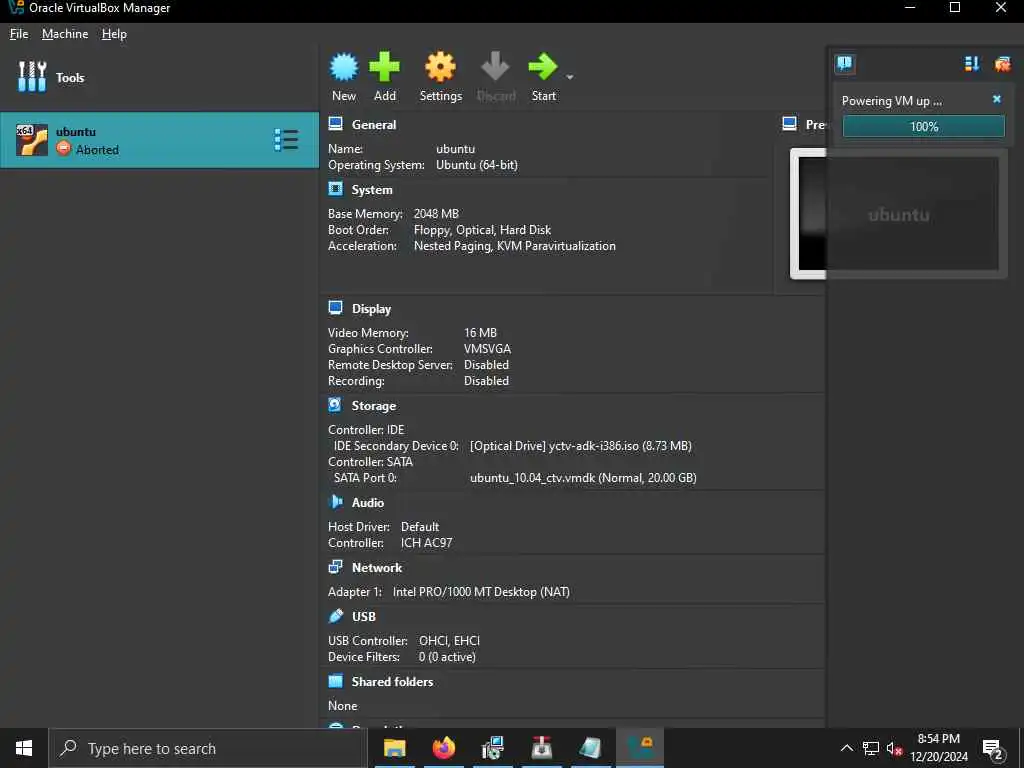Viewport: 1024px width, 768px height.
Task: Click the notification sort order icon
Action: (x=972, y=63)
